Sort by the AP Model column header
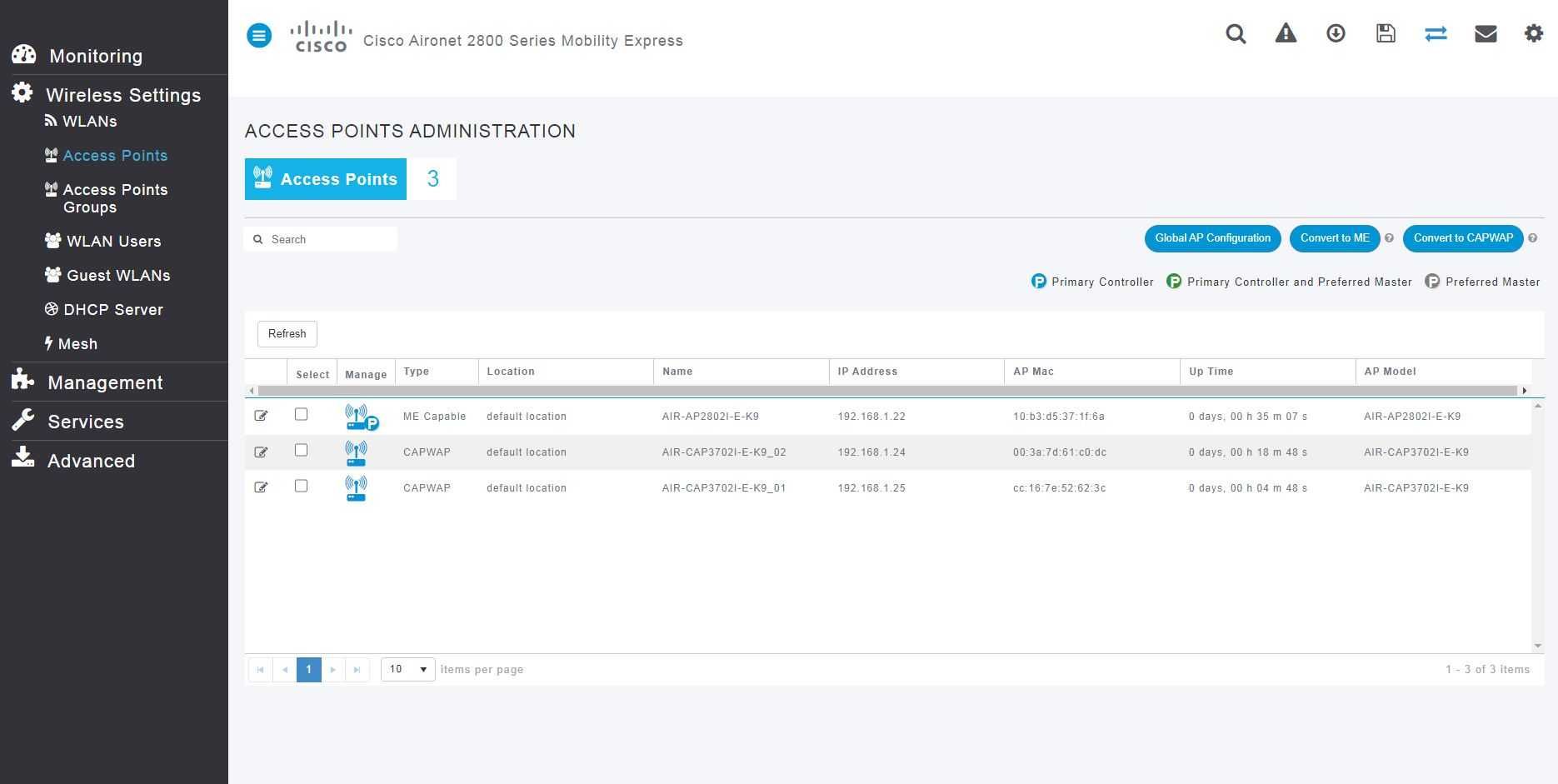This screenshot has height=784, width=1558. click(1390, 372)
